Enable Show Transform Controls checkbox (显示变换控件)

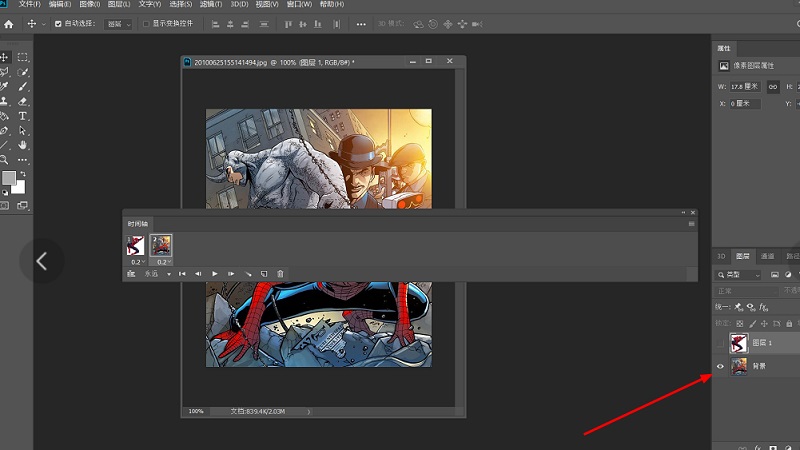click(146, 24)
